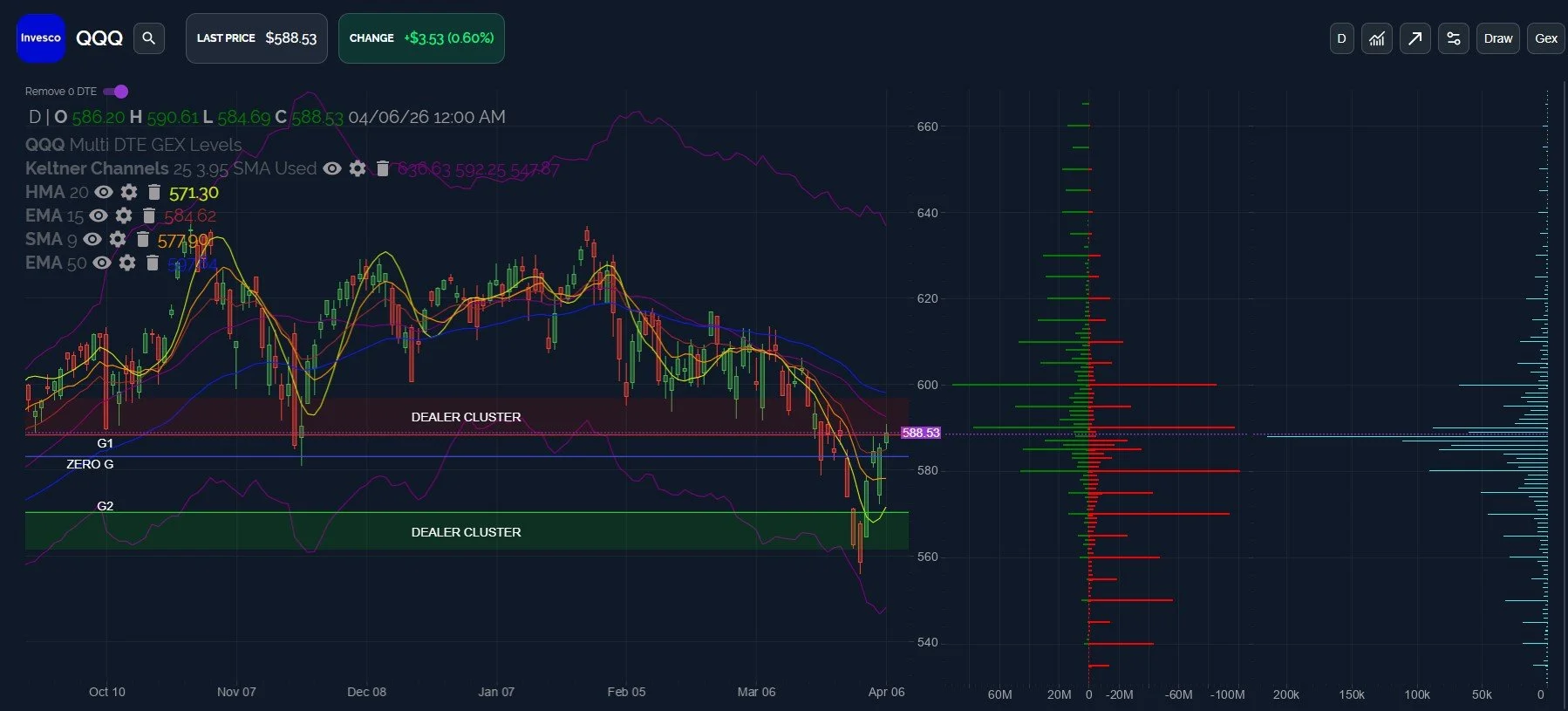The height and width of the screenshot is (711, 1568).
Task: Click the 588.53 price marker label
Action: click(x=921, y=433)
